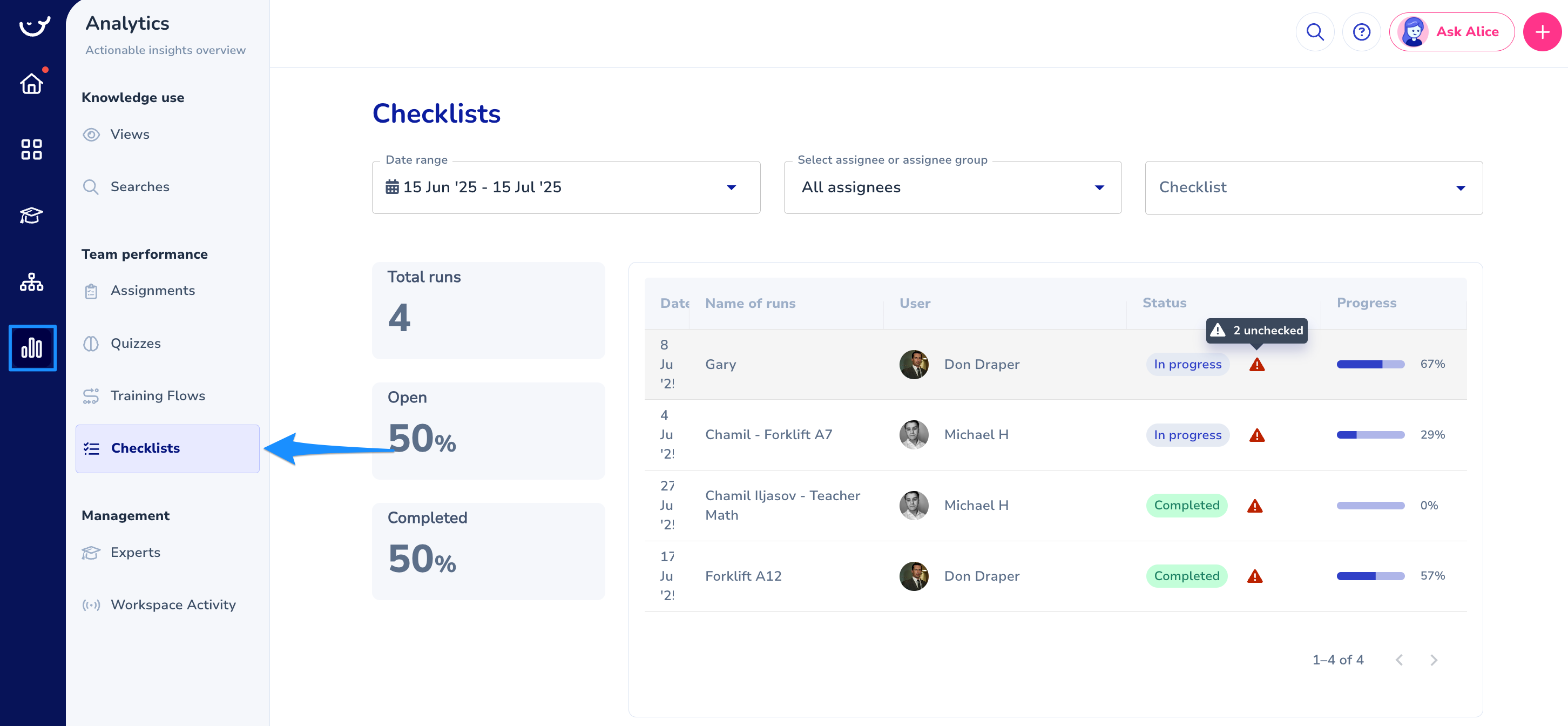
Task: Open the All assignees dropdown
Action: click(x=952, y=187)
